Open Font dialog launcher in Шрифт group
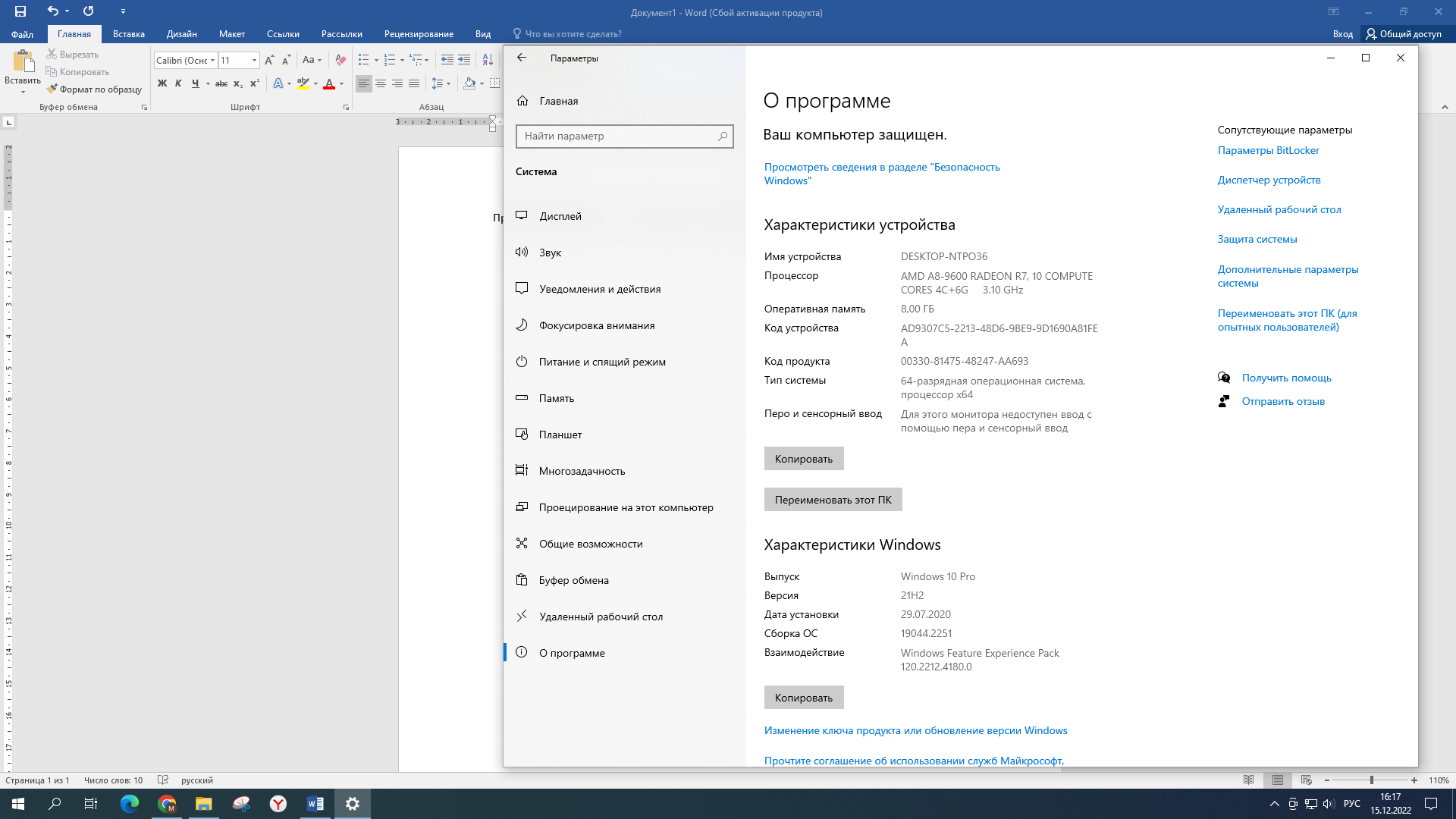Screen dimensions: 1456x819 tap(346, 108)
